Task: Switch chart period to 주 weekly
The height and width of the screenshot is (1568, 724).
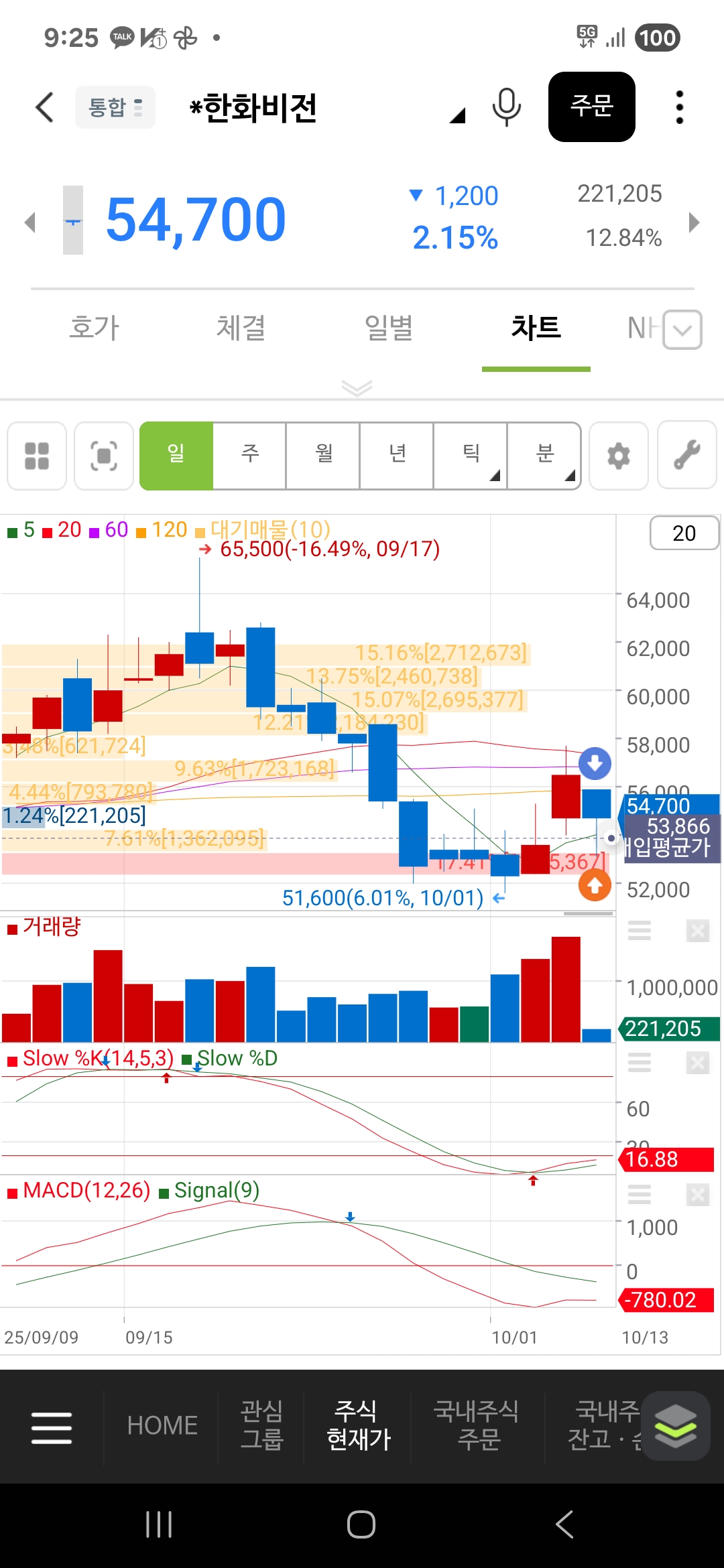Action: pos(249,456)
